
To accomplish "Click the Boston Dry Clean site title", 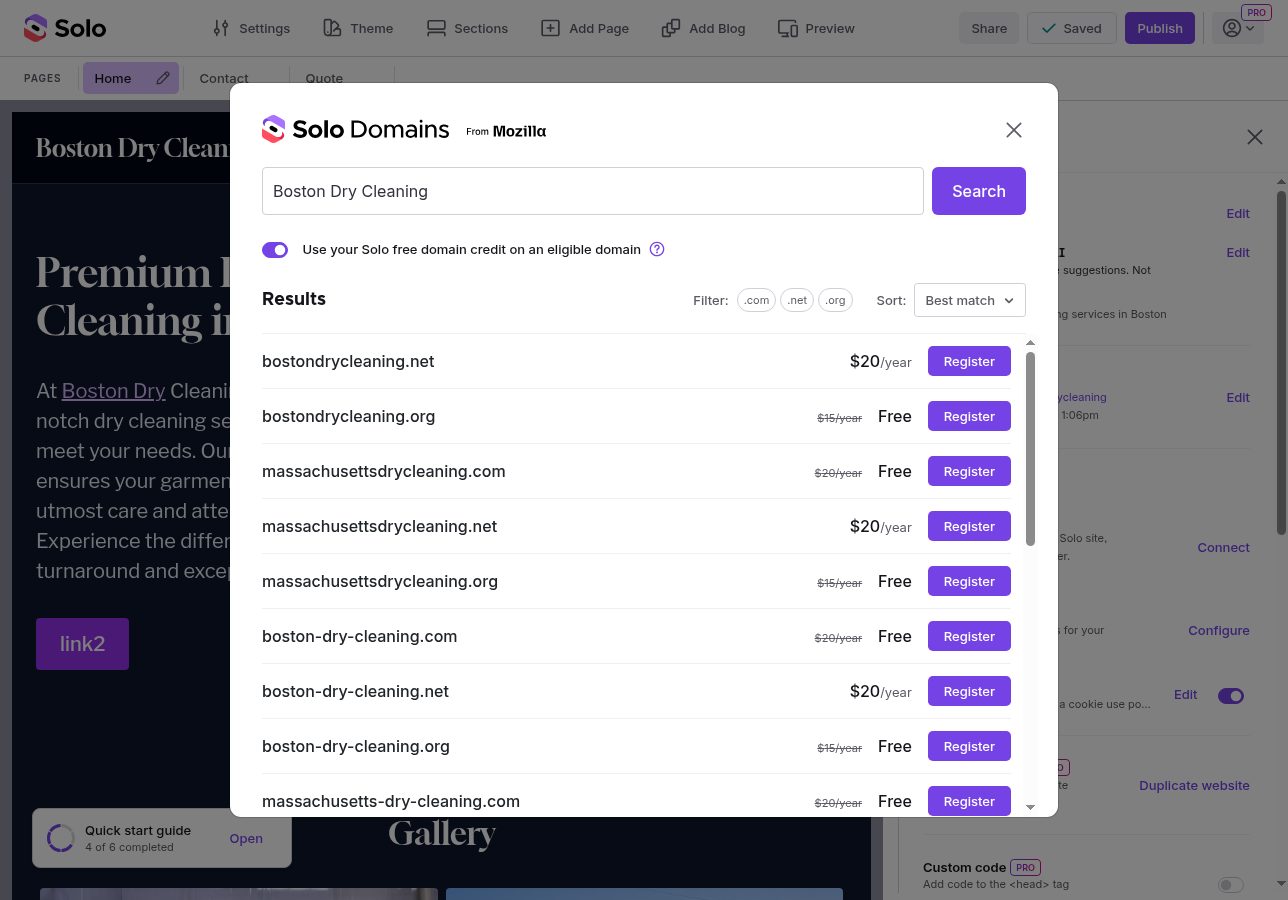I will point(133,148).
